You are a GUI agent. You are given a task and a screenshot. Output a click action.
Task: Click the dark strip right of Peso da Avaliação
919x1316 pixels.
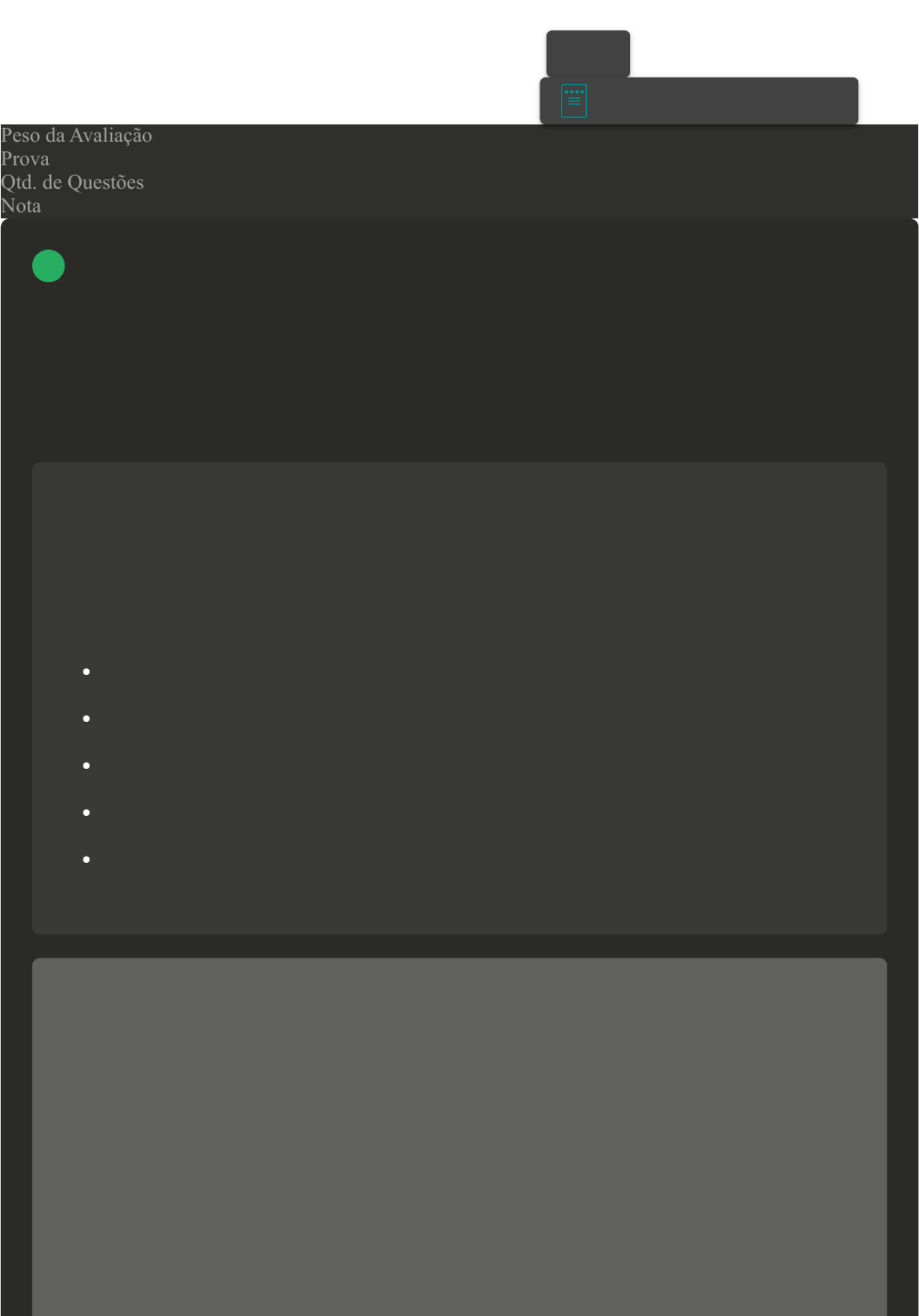pyautogui.click(x=535, y=136)
